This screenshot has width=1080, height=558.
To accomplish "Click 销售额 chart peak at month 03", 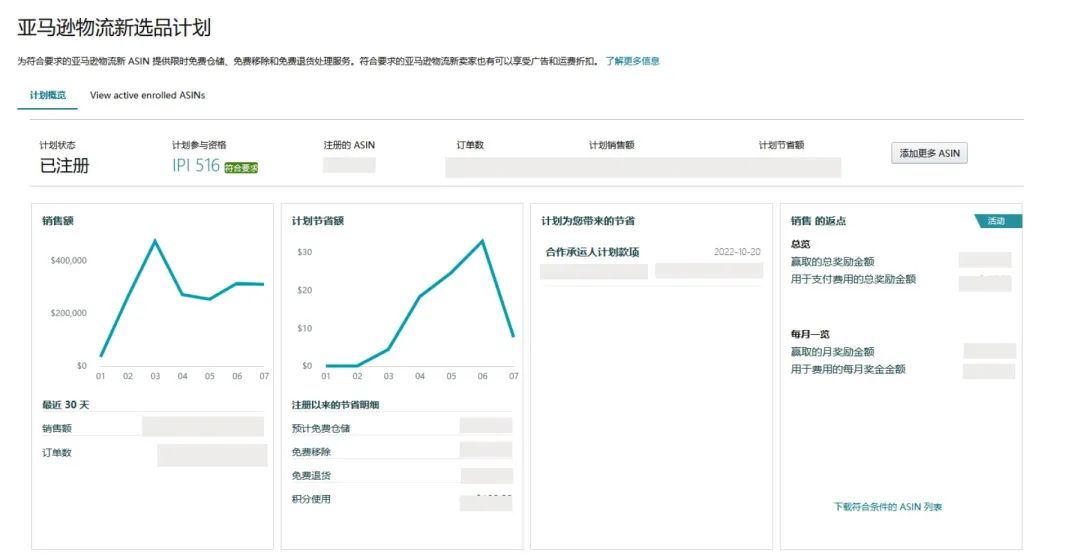I will coord(155,240).
